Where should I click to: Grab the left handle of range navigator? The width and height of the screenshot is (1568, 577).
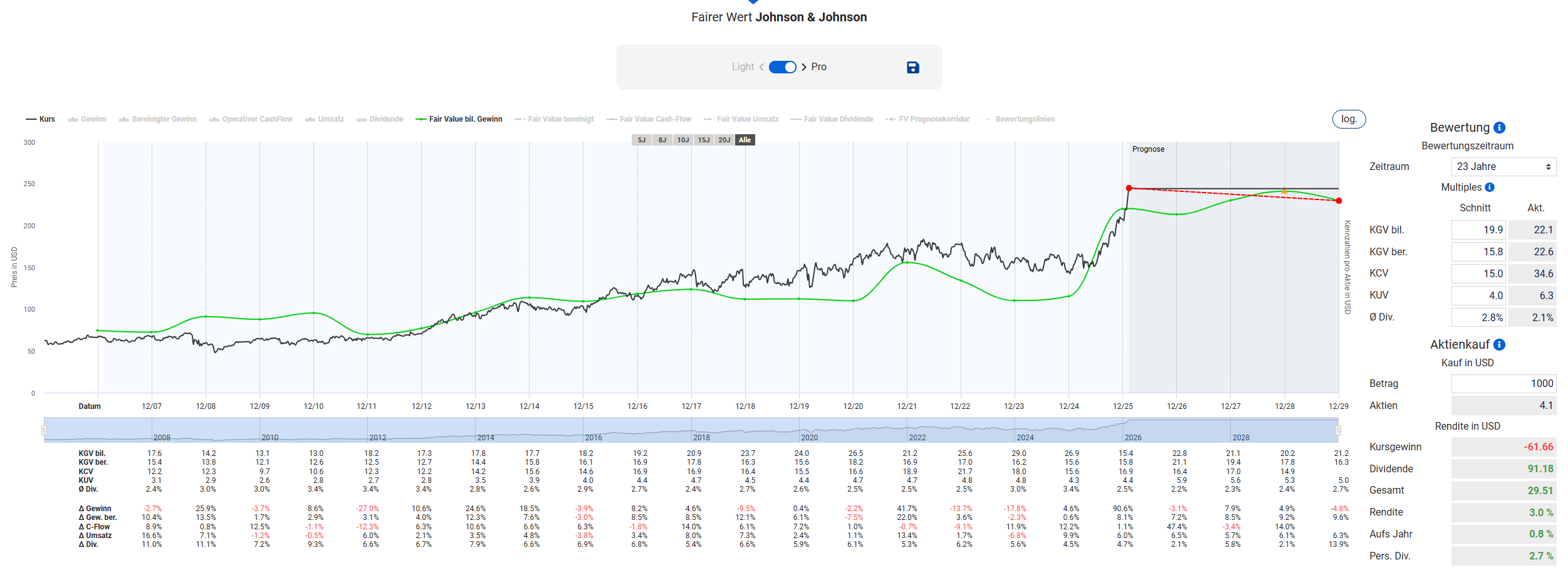44,430
